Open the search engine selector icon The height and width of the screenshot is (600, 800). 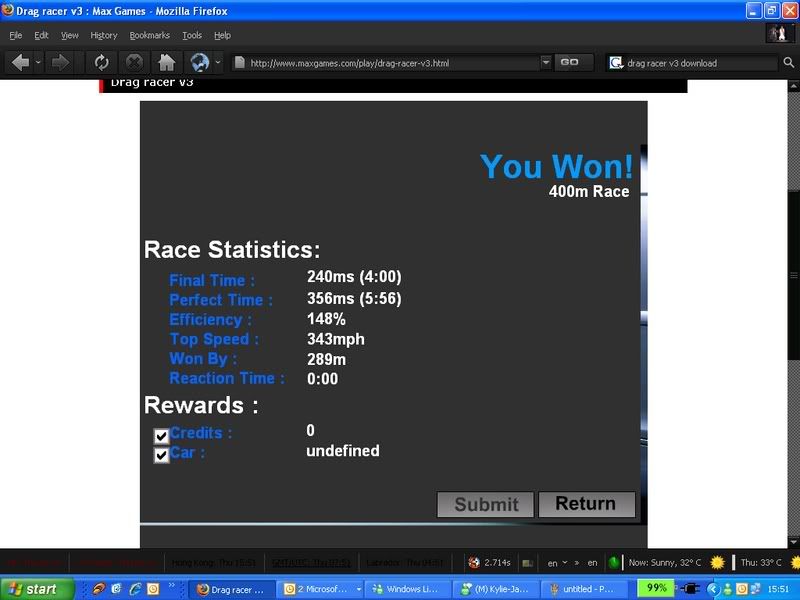(x=616, y=63)
